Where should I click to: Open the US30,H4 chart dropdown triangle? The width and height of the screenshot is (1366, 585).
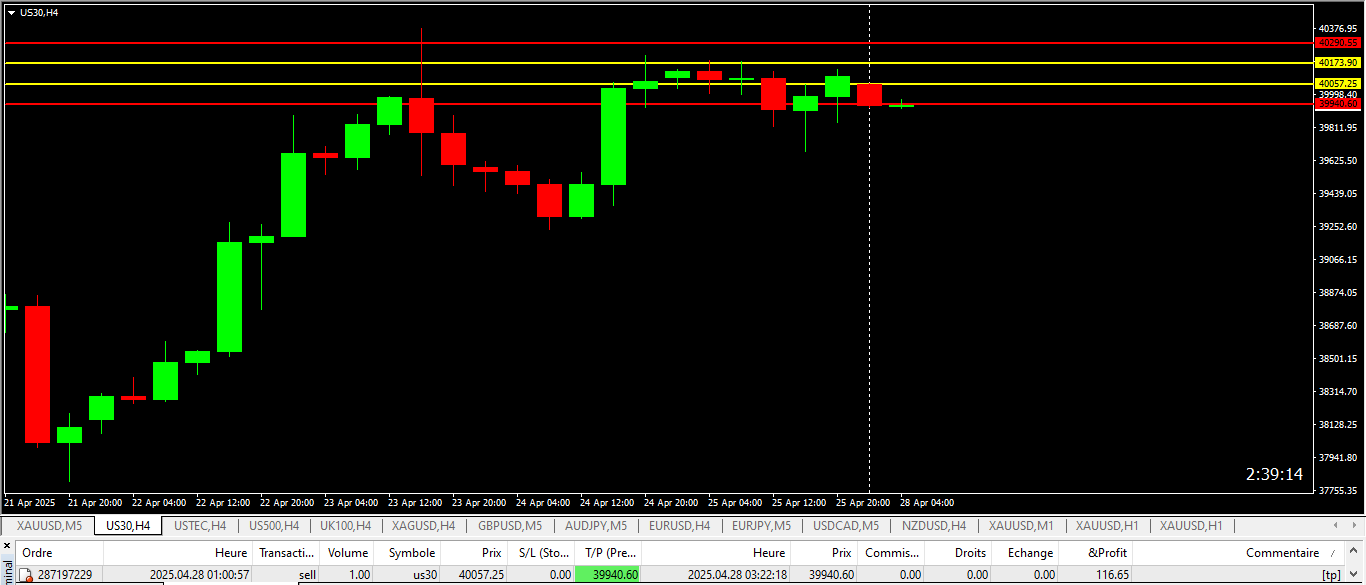(x=11, y=13)
